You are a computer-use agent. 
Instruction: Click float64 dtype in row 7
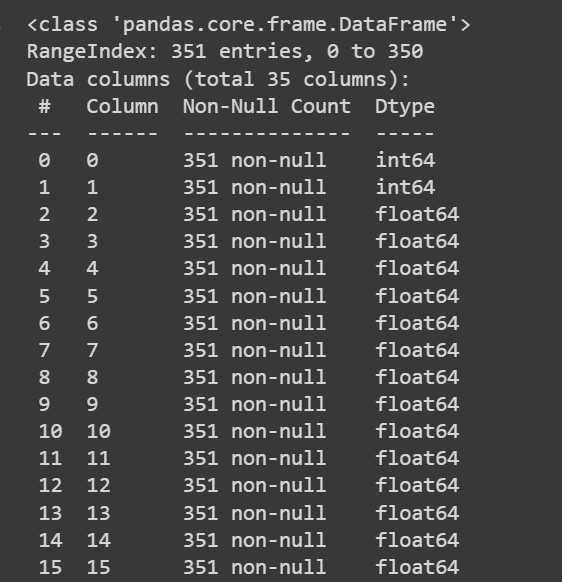pyautogui.click(x=417, y=350)
